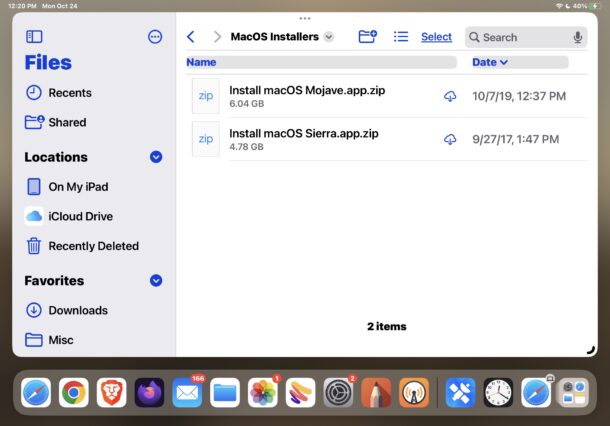Tap the window multitasking three-dots control
The height and width of the screenshot is (426, 610).
point(305,18)
